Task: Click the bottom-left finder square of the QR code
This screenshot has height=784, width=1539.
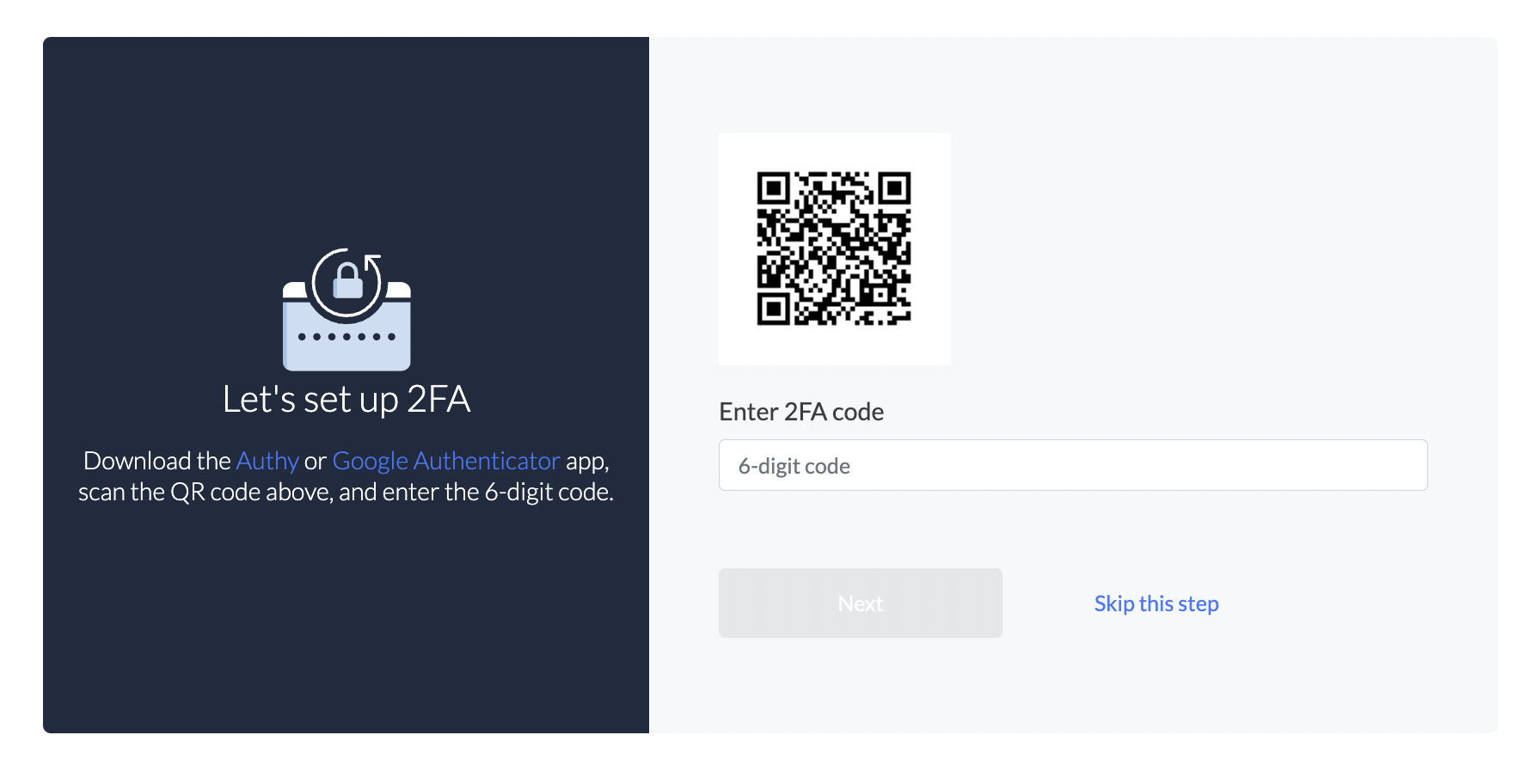Action: click(x=773, y=309)
